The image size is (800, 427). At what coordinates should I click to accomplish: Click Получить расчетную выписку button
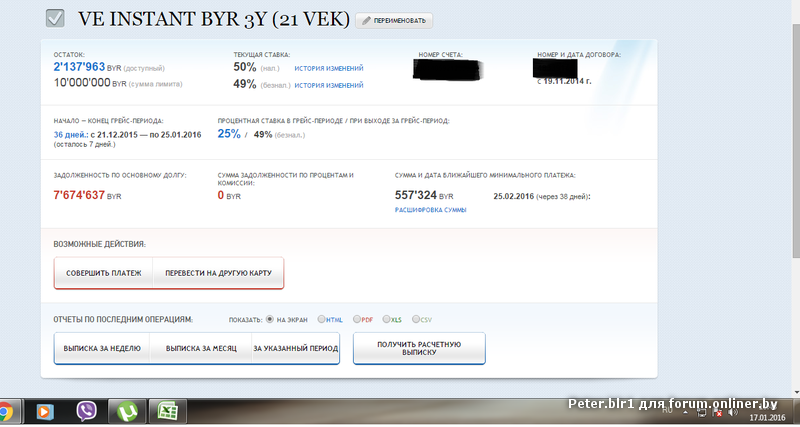pos(419,348)
